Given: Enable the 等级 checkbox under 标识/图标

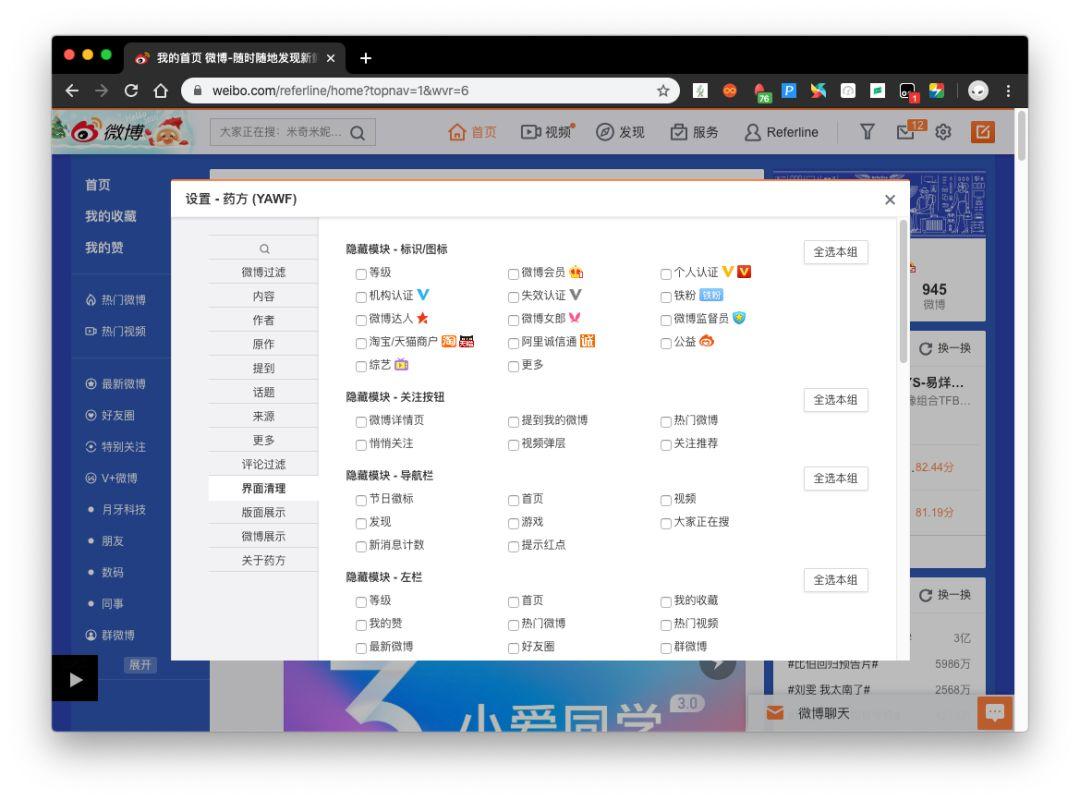Looking at the screenshot, I should [x=360, y=272].
